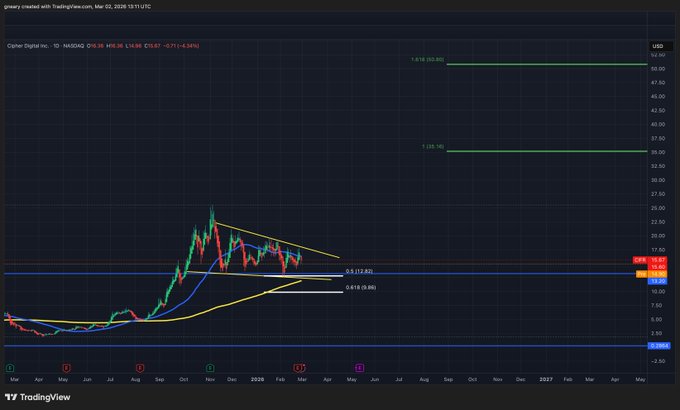This screenshot has height=410, width=680.
Task: Click the blue 13.20 price label
Action: [657, 281]
